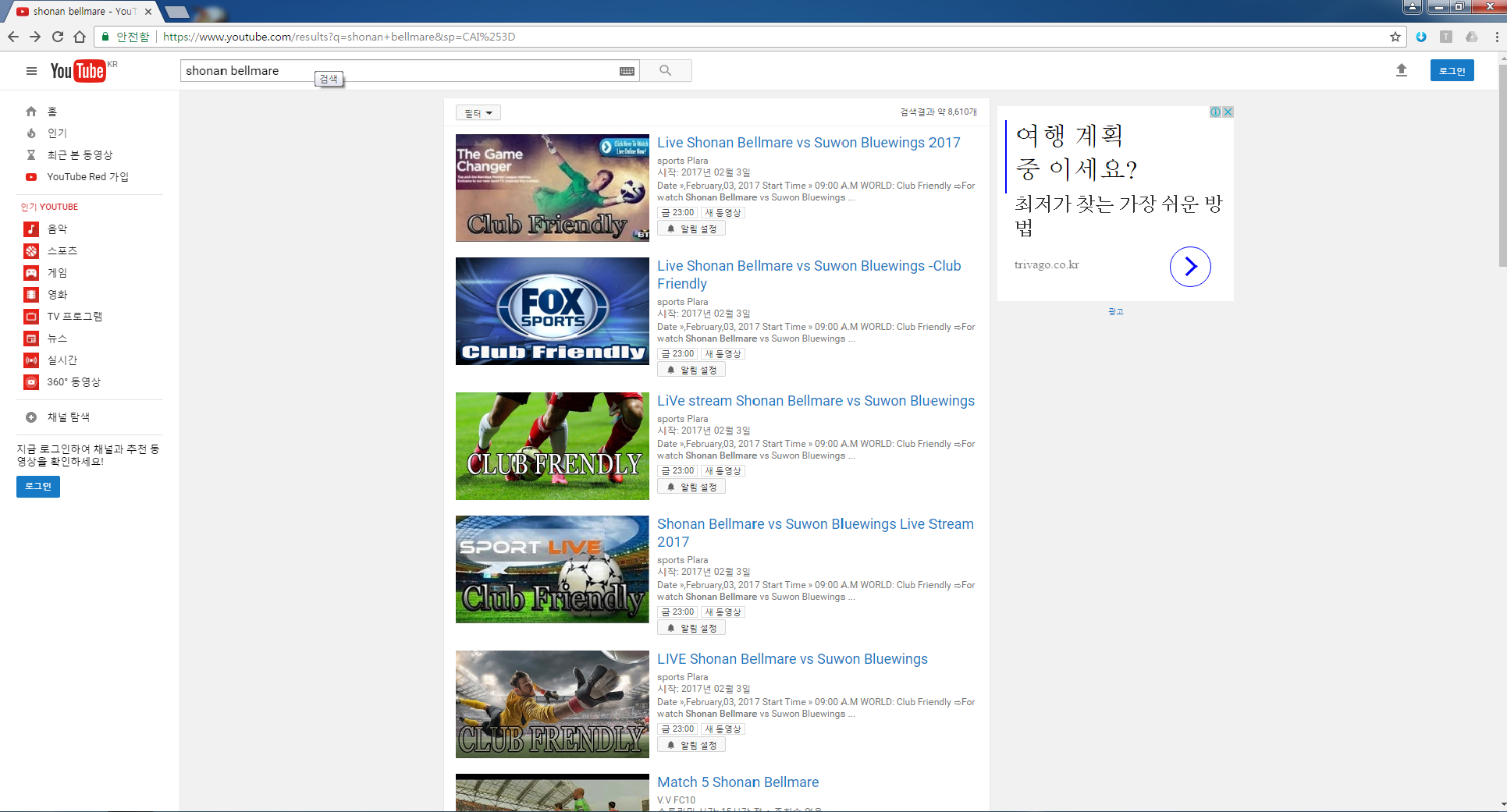Image resolution: width=1507 pixels, height=812 pixels.
Task: Go to YouTube home via logo
Action: tap(77, 71)
